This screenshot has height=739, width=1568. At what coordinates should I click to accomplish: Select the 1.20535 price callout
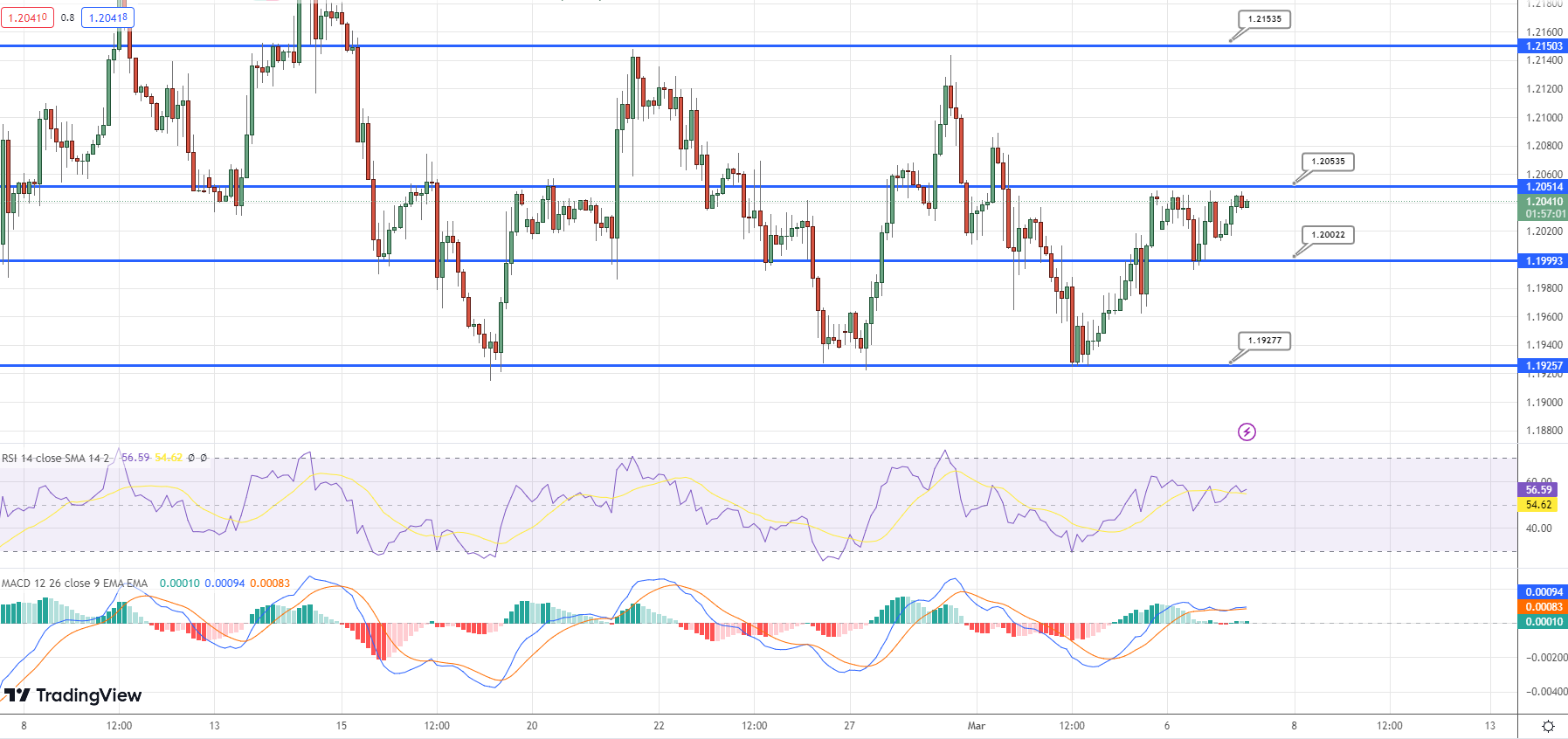tap(1328, 162)
